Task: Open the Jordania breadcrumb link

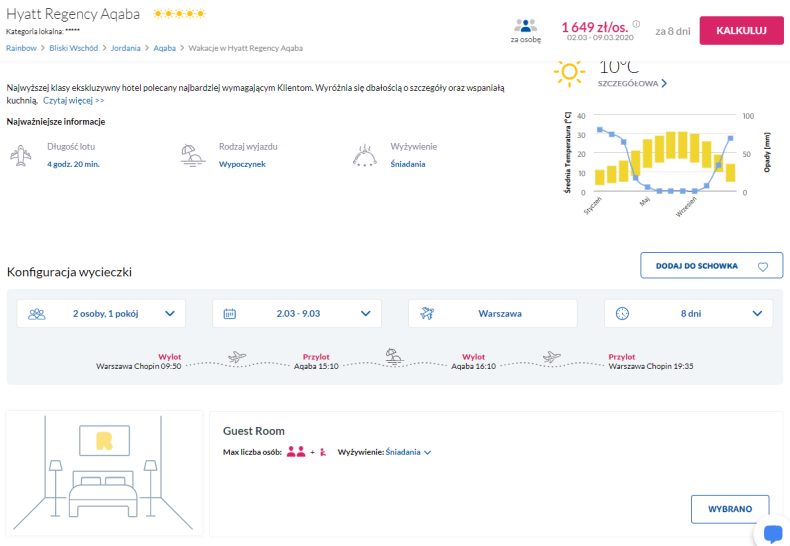Action: pyautogui.click(x=125, y=48)
